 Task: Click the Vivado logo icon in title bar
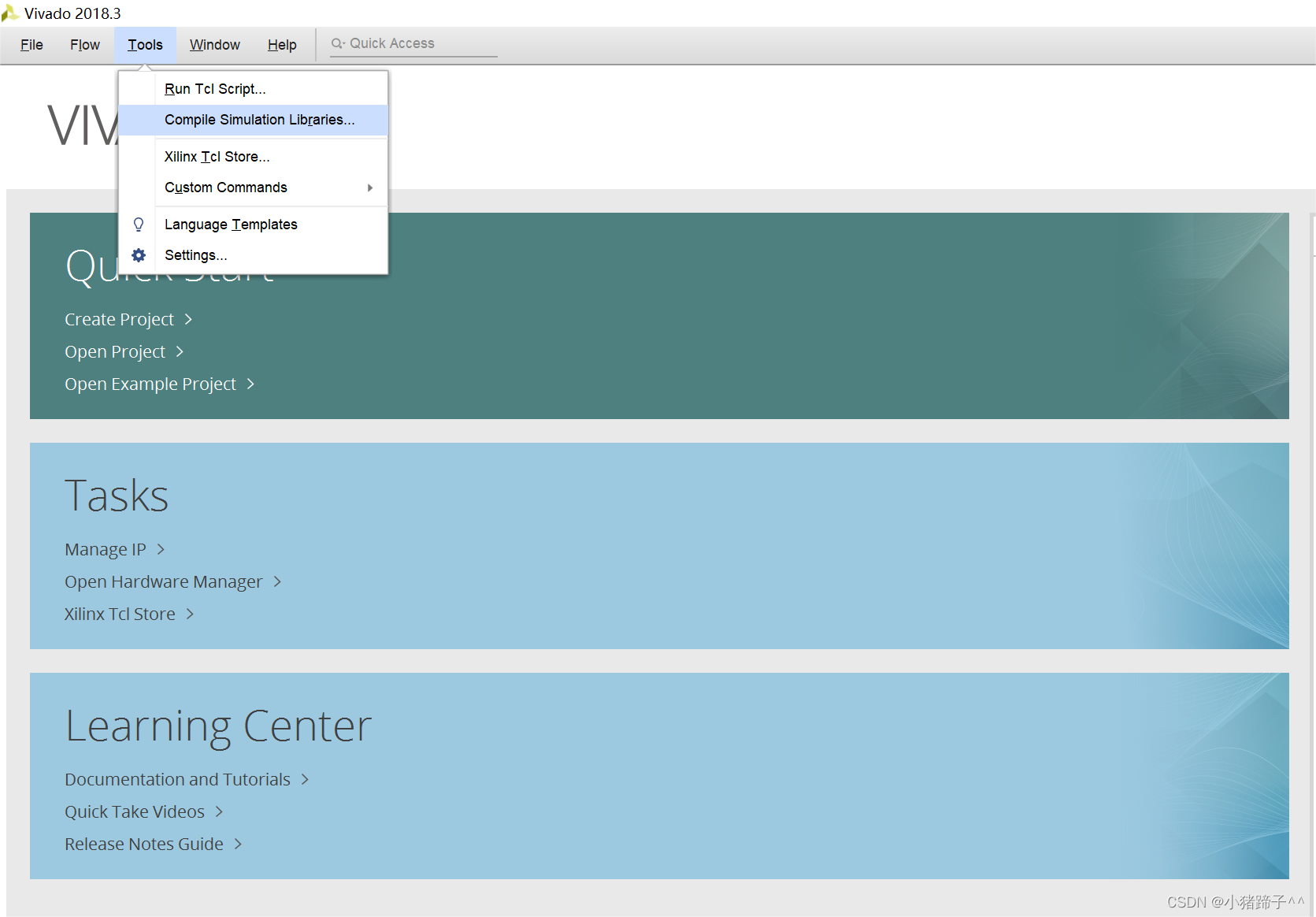pyautogui.click(x=10, y=13)
